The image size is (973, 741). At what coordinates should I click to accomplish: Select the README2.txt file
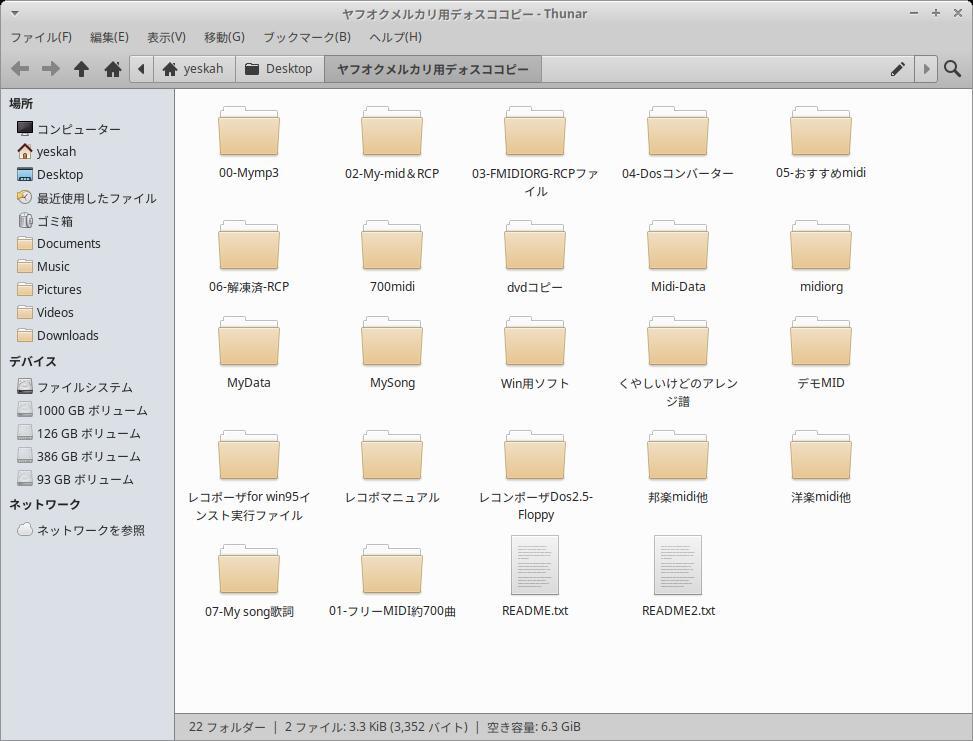click(677, 566)
